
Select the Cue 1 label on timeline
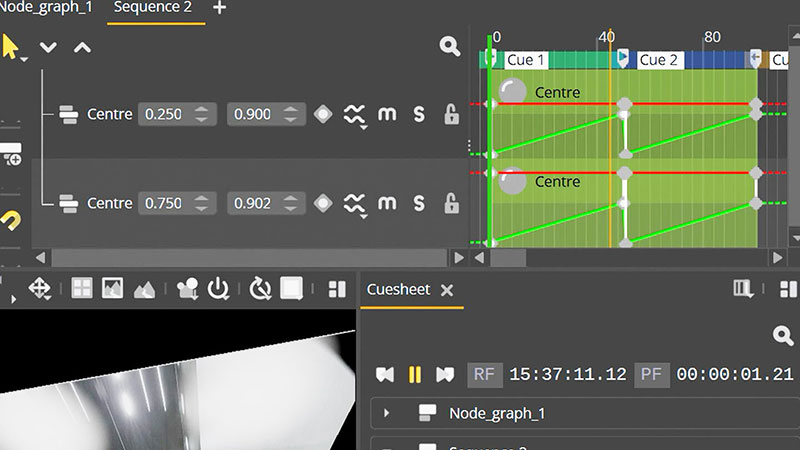(525, 60)
